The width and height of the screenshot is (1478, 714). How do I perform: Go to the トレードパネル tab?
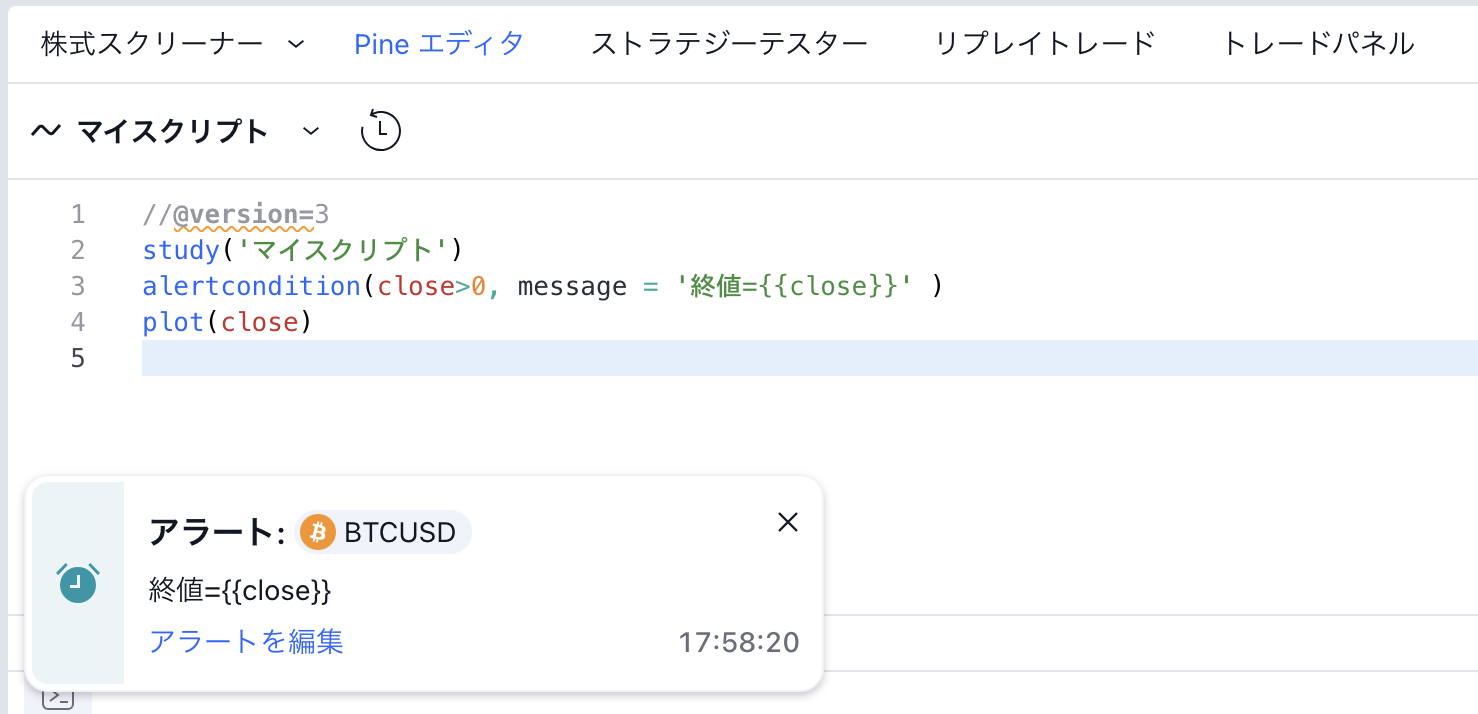pyautogui.click(x=1318, y=44)
